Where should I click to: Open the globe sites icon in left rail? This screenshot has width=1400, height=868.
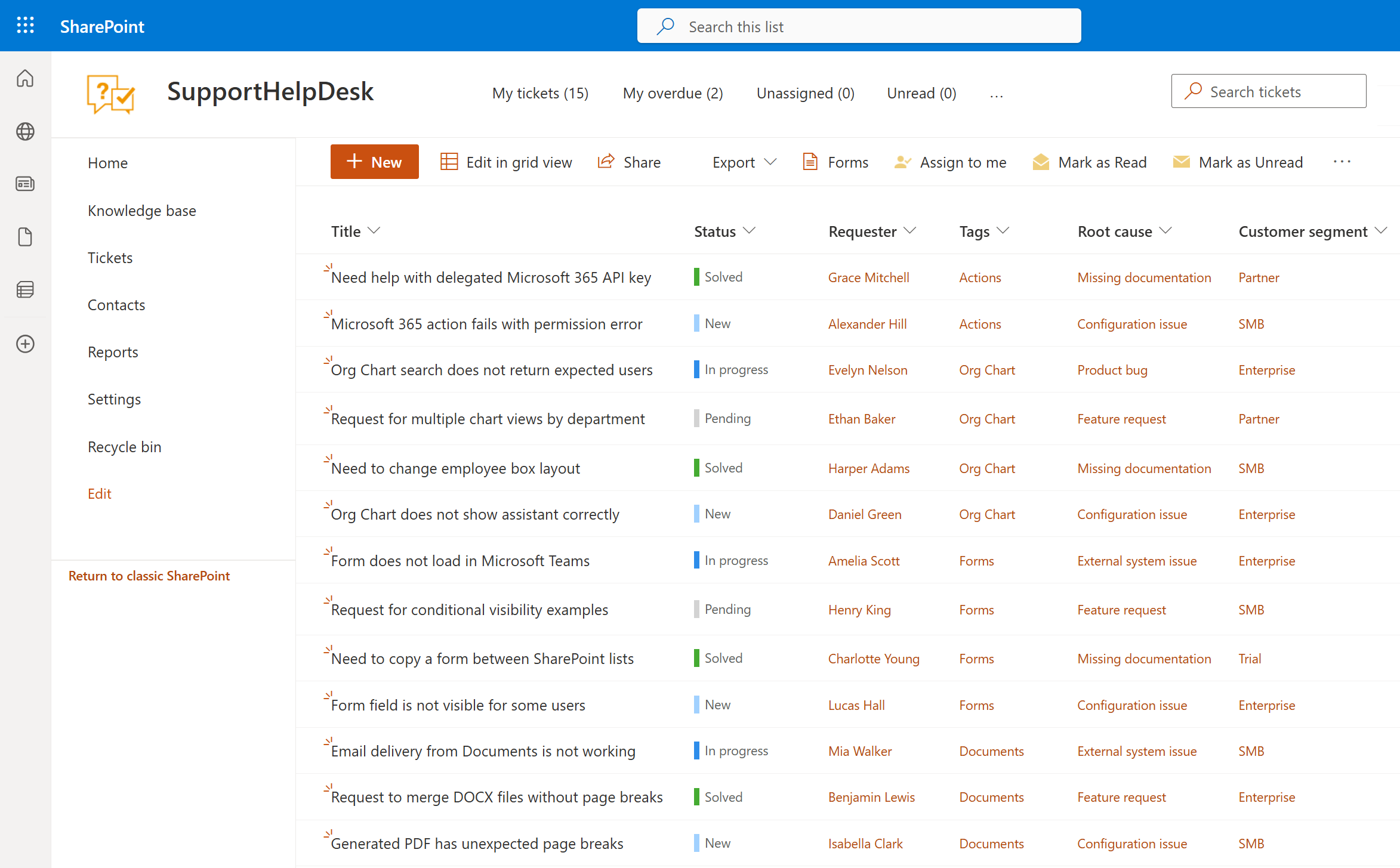(25, 131)
